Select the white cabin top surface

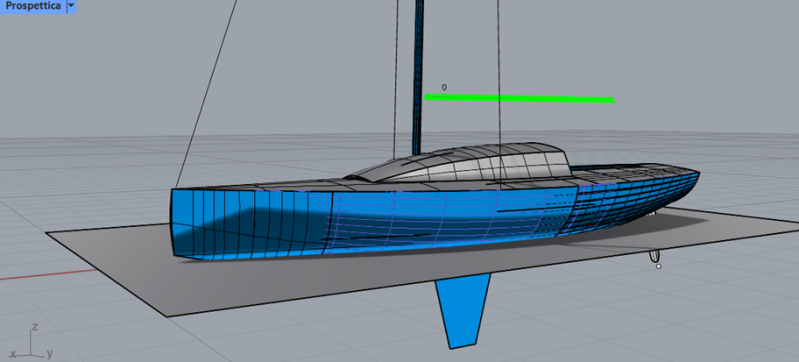pyautogui.click(x=474, y=164)
